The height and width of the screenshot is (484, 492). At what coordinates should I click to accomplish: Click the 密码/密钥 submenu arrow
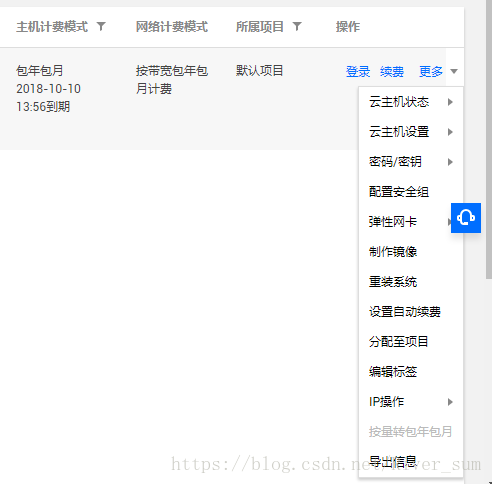(450, 162)
